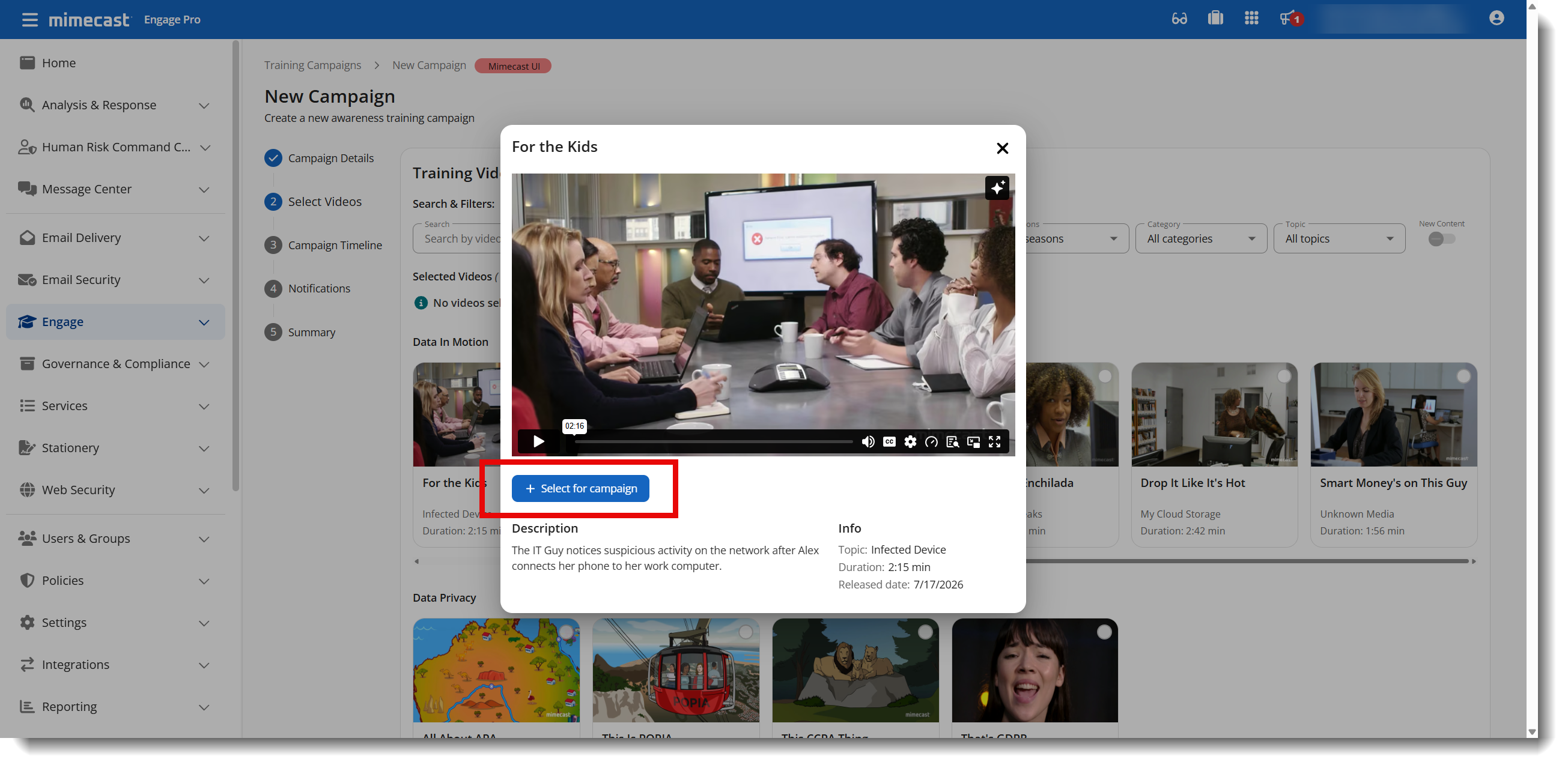Screen dimensions: 1568x768
Task: Open the Stationery section
Action: pos(116,447)
